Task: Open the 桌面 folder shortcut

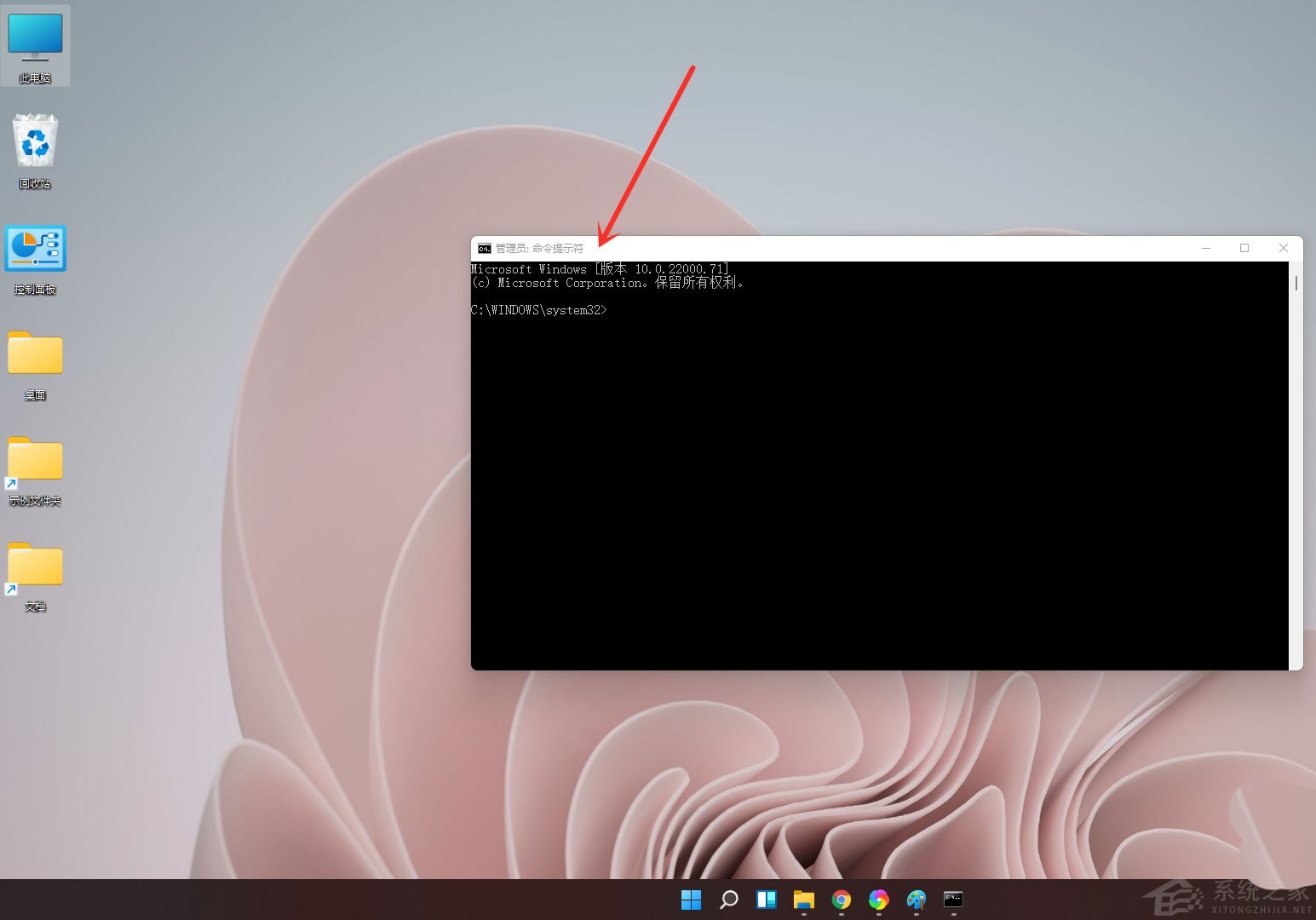Action: 35,354
